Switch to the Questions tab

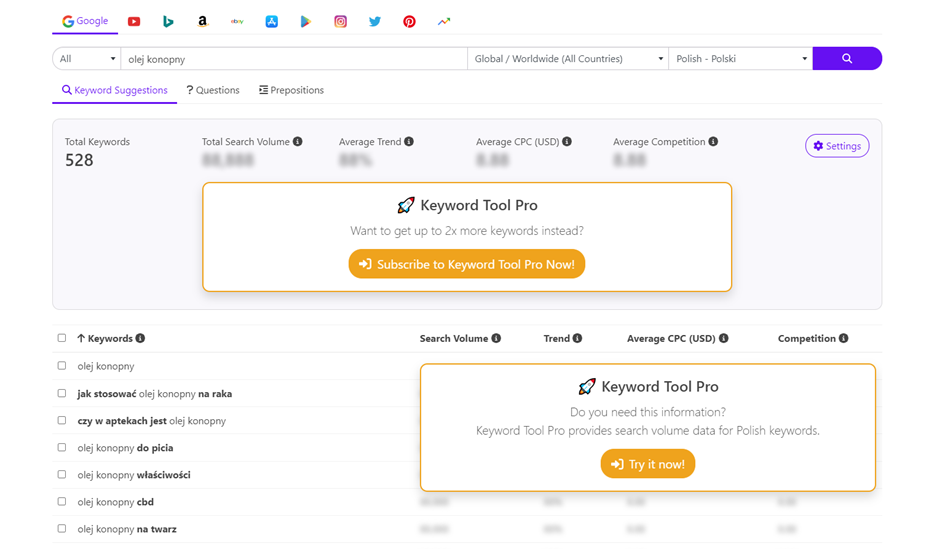click(x=213, y=90)
